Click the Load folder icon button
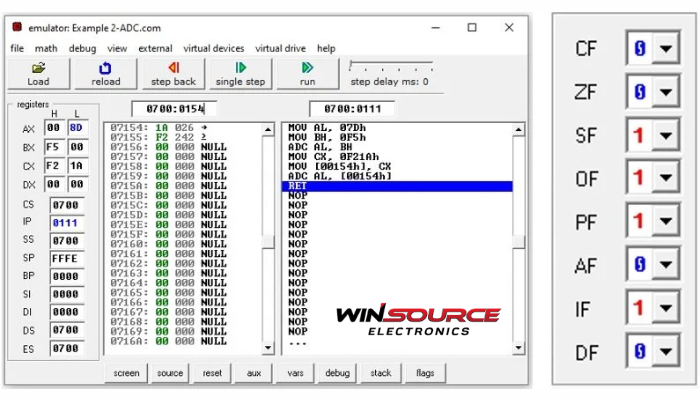The width and height of the screenshot is (700, 400). pyautogui.click(x=38, y=74)
